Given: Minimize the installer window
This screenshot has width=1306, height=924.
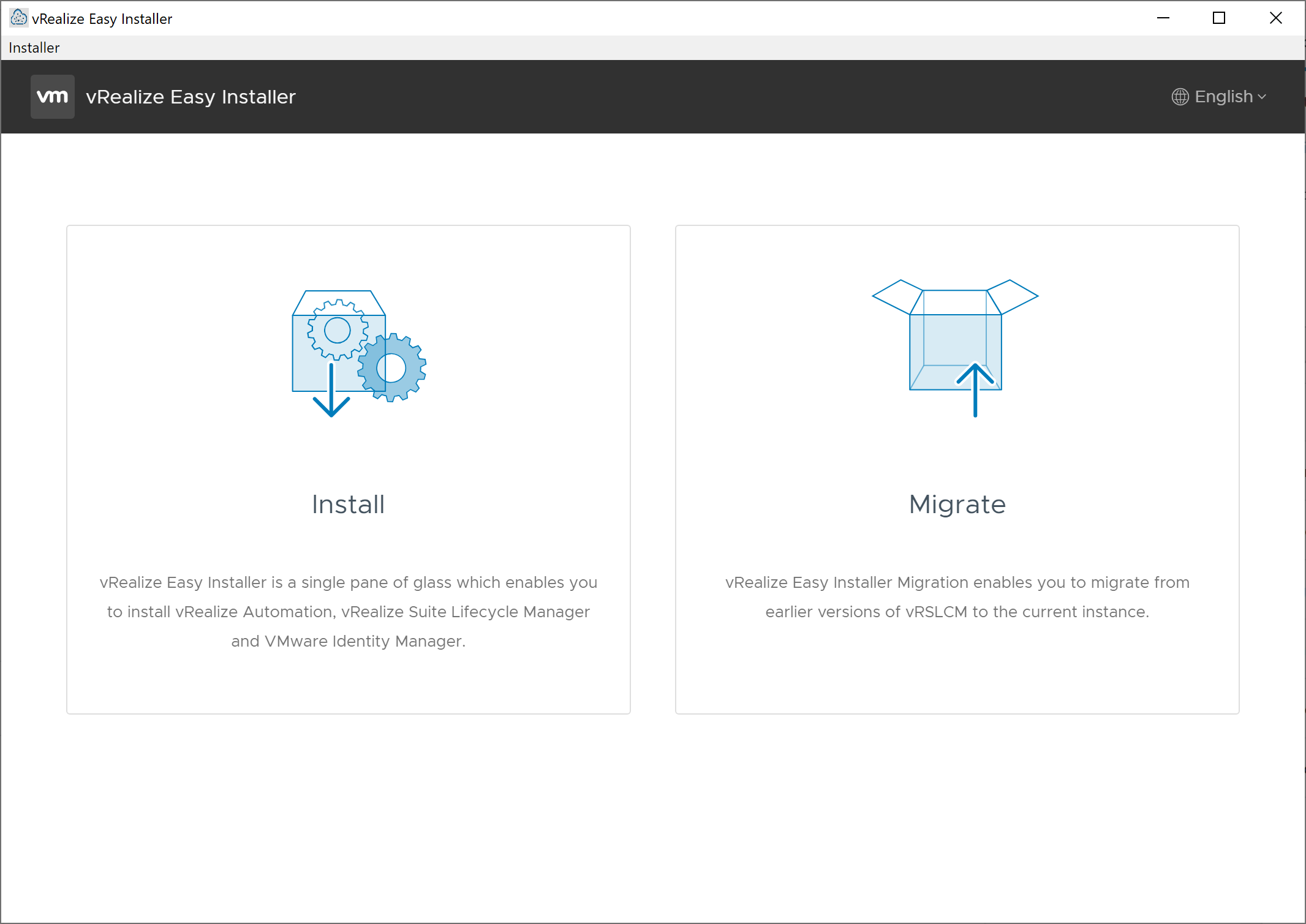Looking at the screenshot, I should point(1163,18).
